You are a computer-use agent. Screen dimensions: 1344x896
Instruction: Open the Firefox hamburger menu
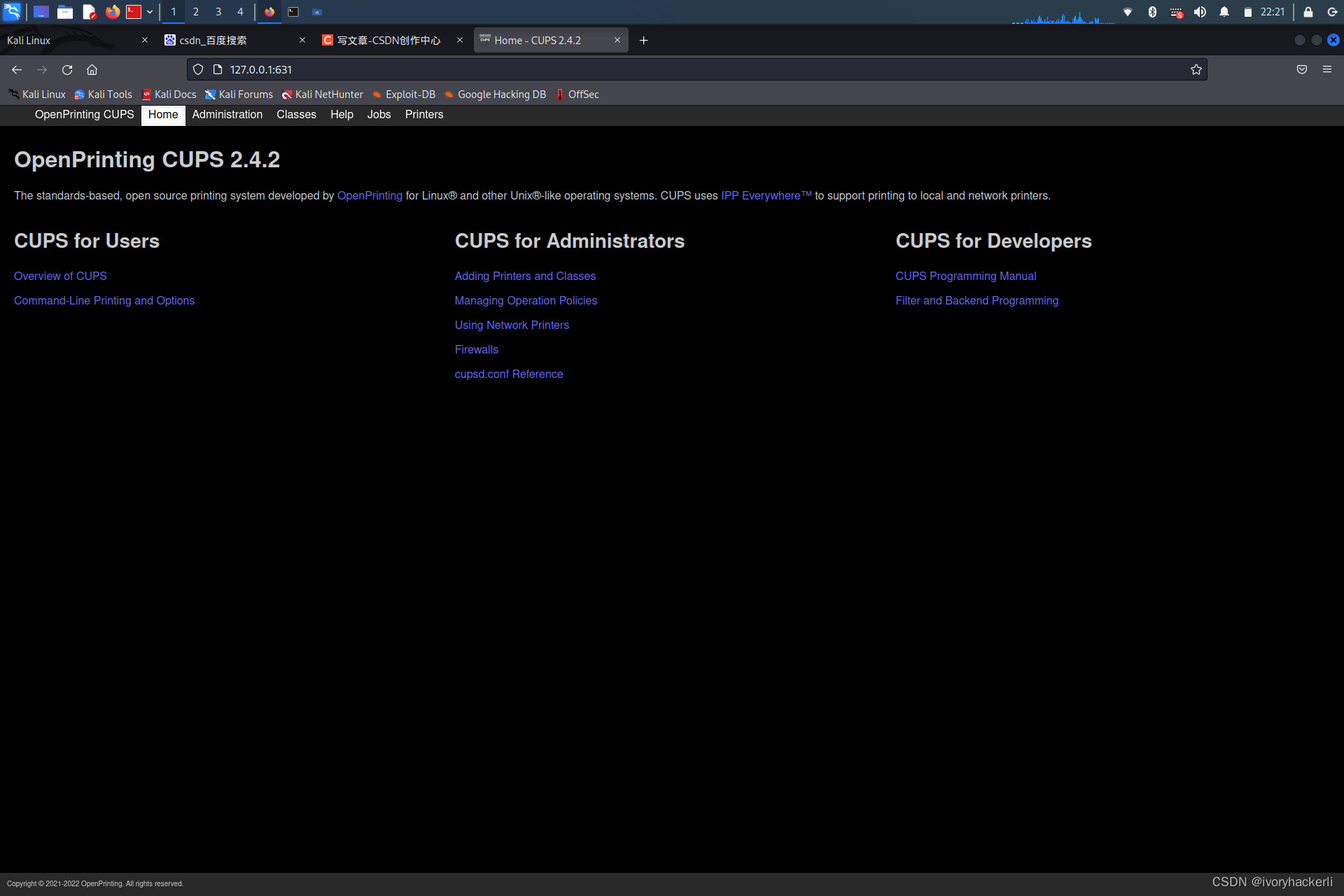point(1326,69)
